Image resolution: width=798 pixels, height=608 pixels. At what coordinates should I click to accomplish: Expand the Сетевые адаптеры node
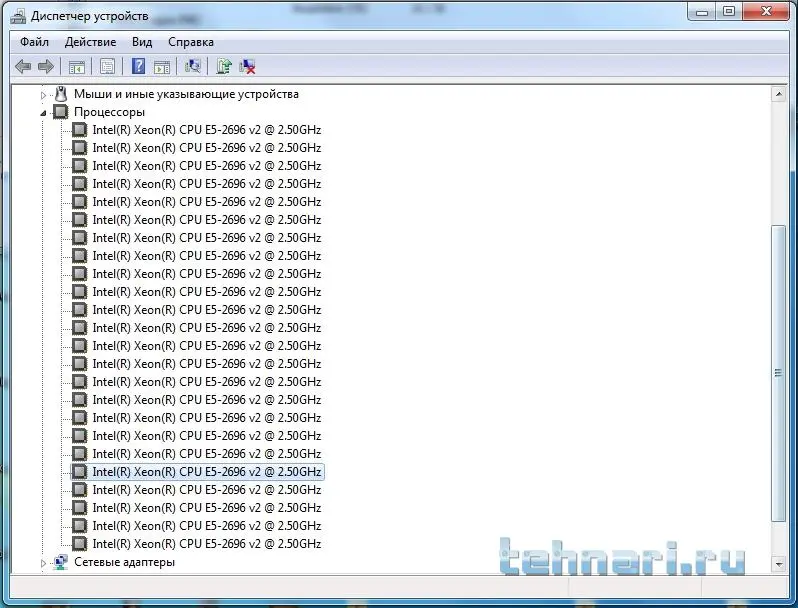[x=43, y=563]
